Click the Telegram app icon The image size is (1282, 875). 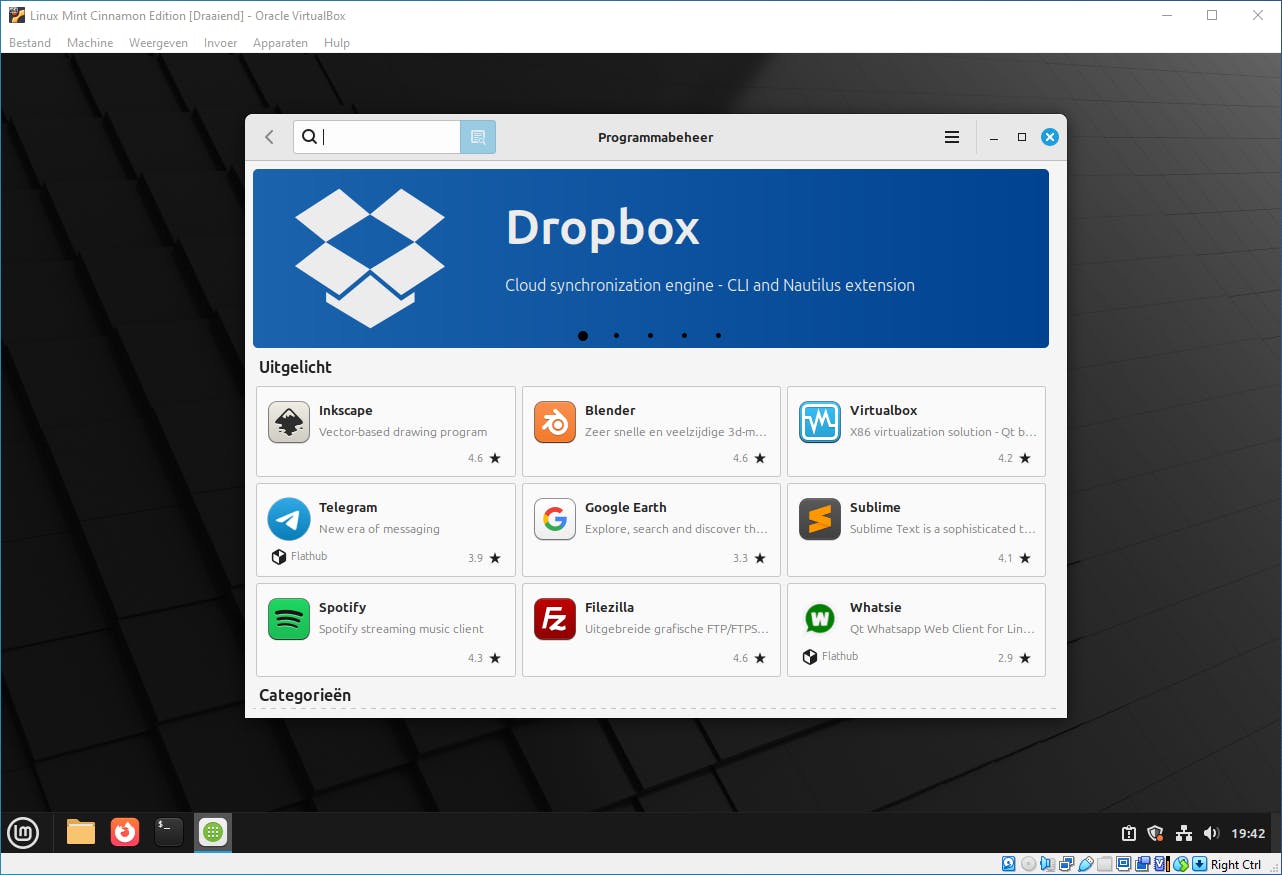[289, 519]
